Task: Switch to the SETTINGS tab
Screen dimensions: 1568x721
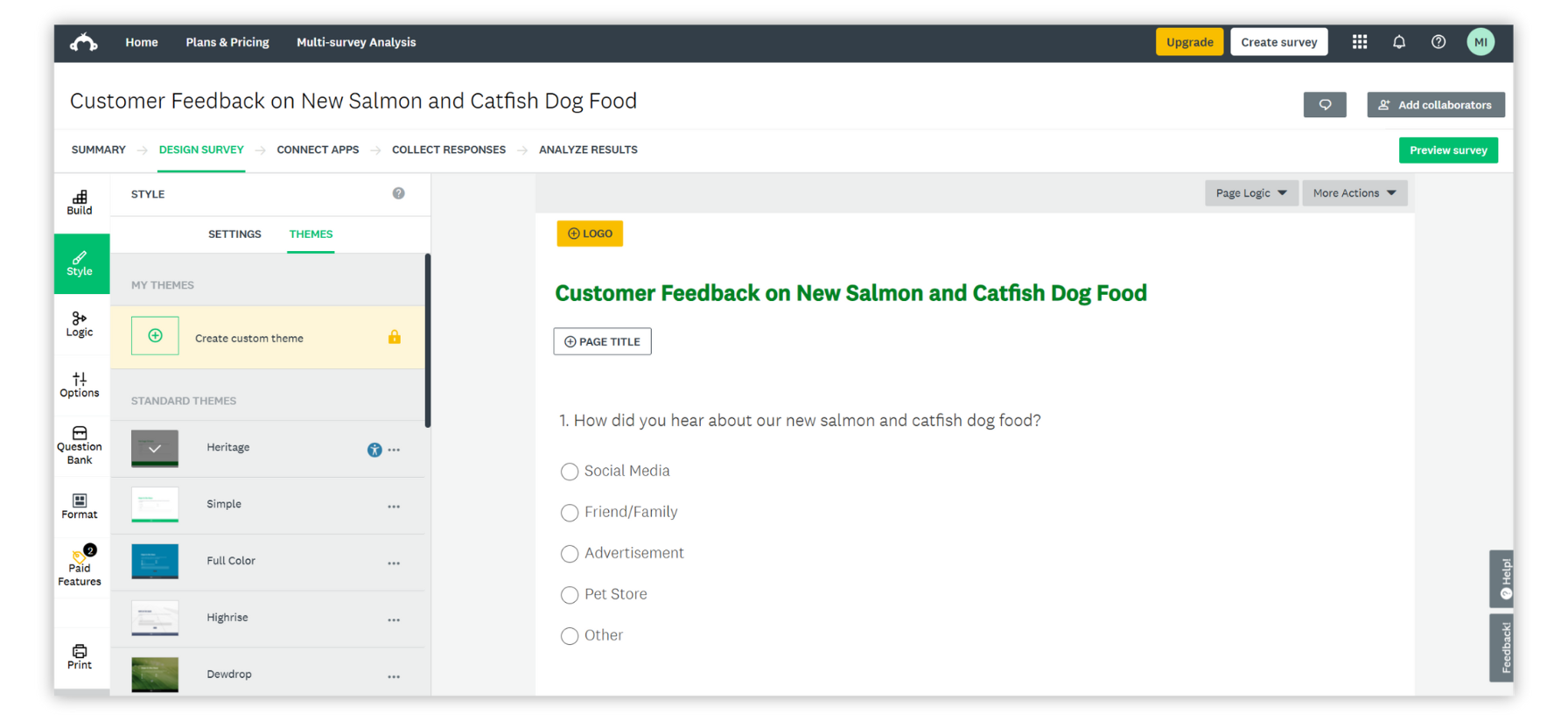Action: [x=234, y=234]
